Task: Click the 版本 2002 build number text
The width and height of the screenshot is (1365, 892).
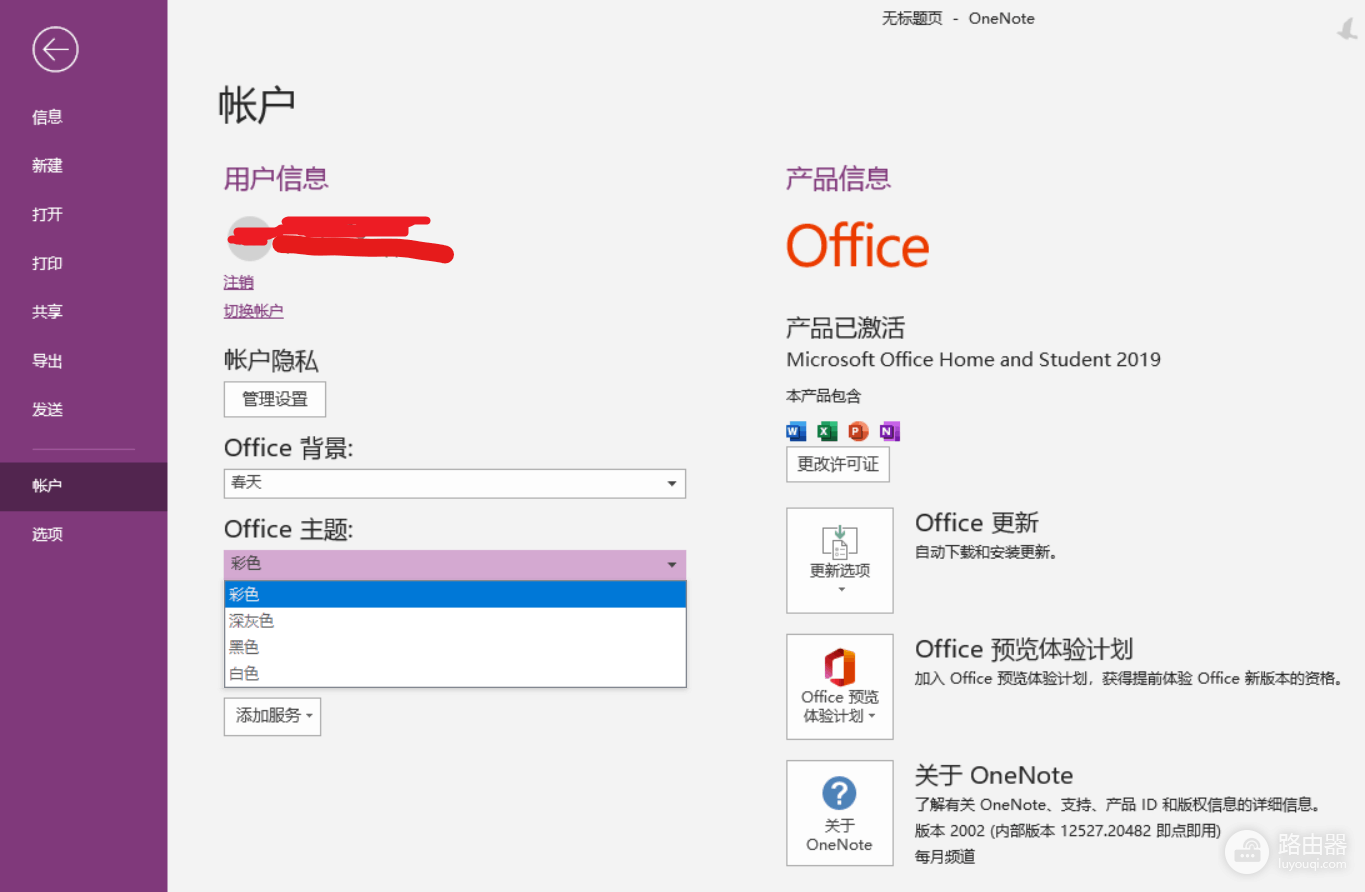Action: click(x=1068, y=830)
